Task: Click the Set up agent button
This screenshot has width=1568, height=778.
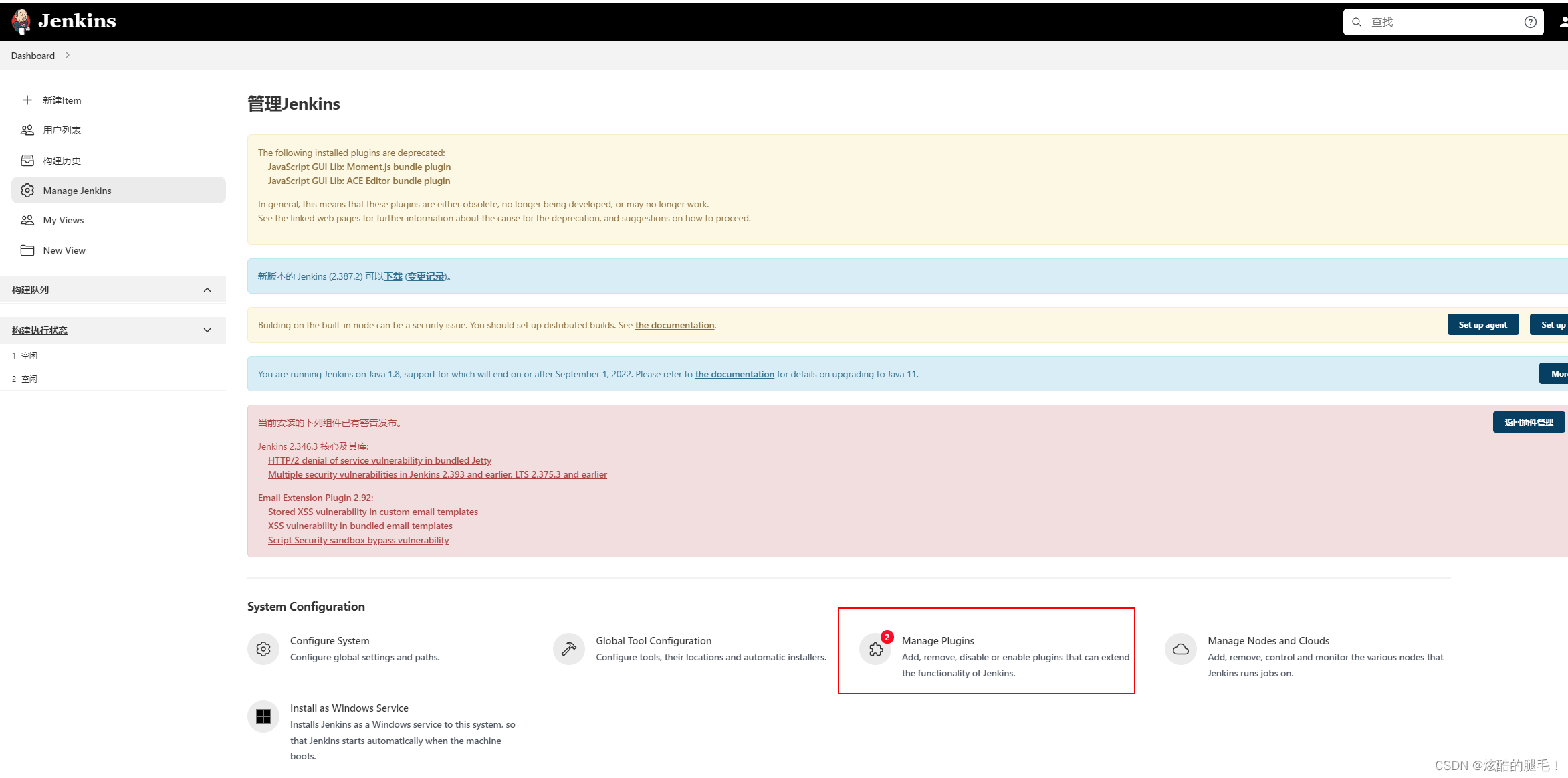Action: click(x=1482, y=325)
